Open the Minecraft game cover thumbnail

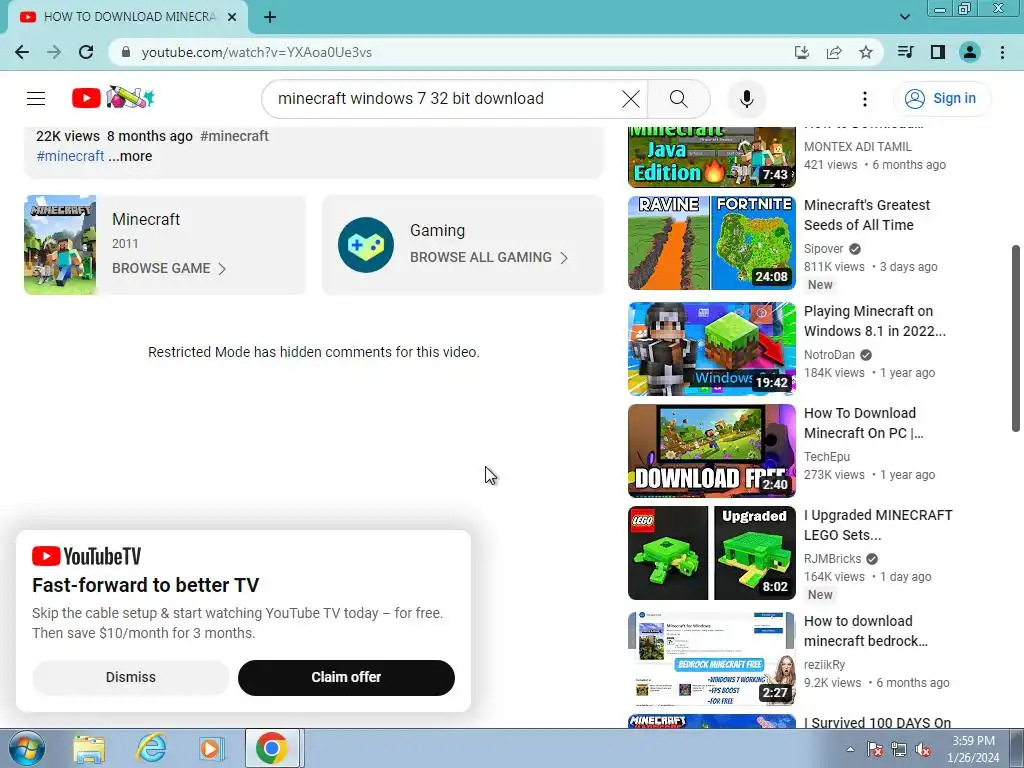point(60,245)
